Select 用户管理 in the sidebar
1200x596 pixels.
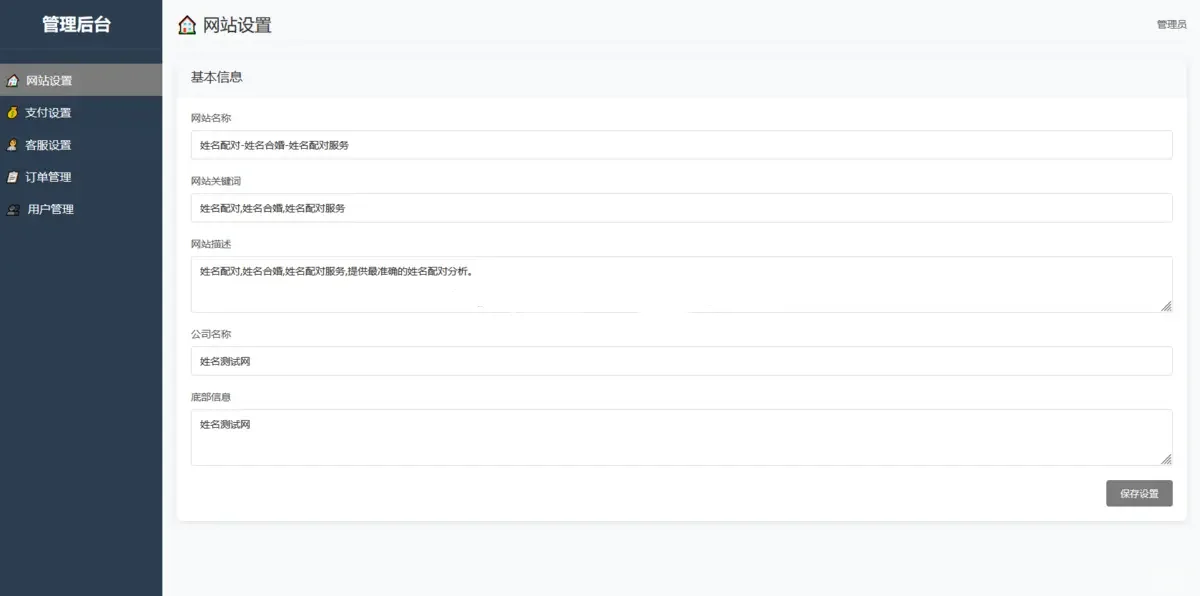[x=81, y=209]
